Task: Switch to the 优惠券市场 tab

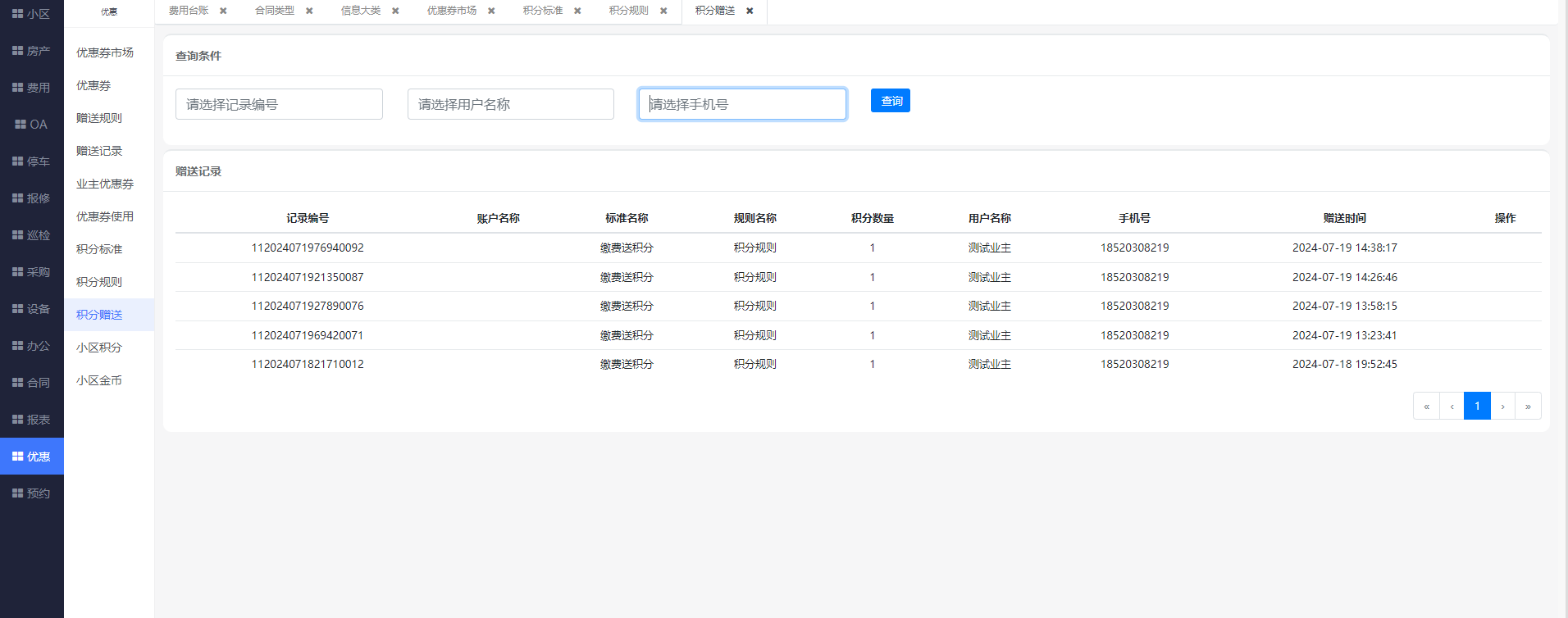Action: pyautogui.click(x=452, y=11)
